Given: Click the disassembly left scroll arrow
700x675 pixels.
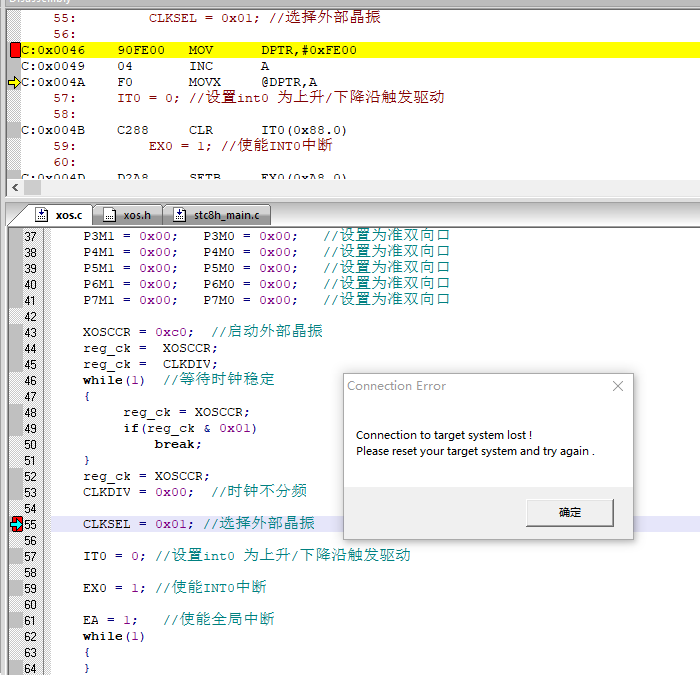Looking at the screenshot, I should pos(15,188).
